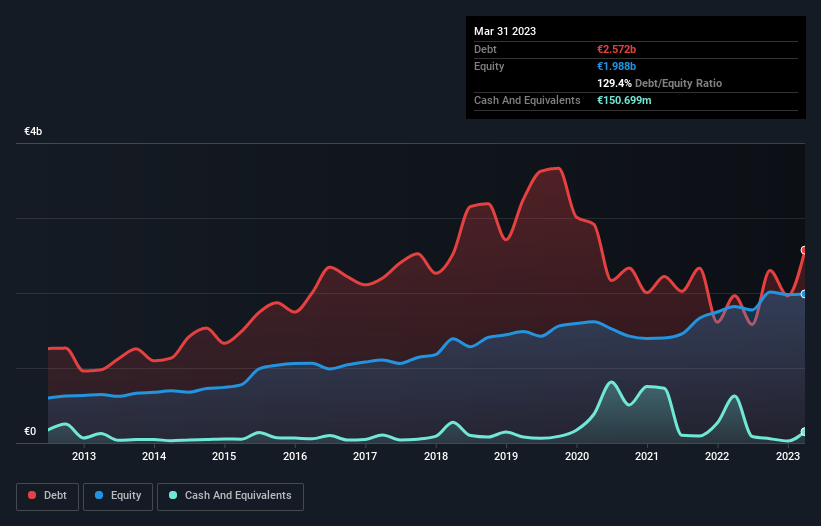The width and height of the screenshot is (821, 526).
Task: Click the 2021 x-axis label
Action: click(x=647, y=456)
